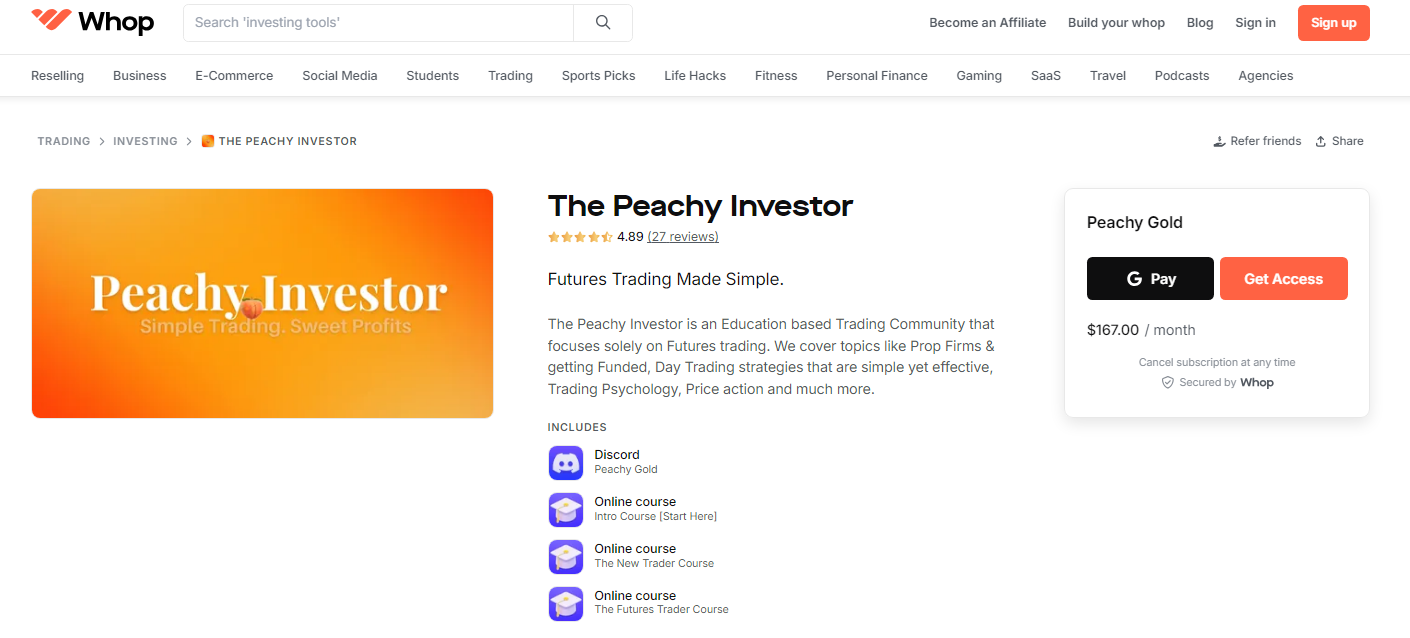Image resolution: width=1410 pixels, height=638 pixels.
Task: Open the Futures Trader Course icon
Action: [x=566, y=604]
